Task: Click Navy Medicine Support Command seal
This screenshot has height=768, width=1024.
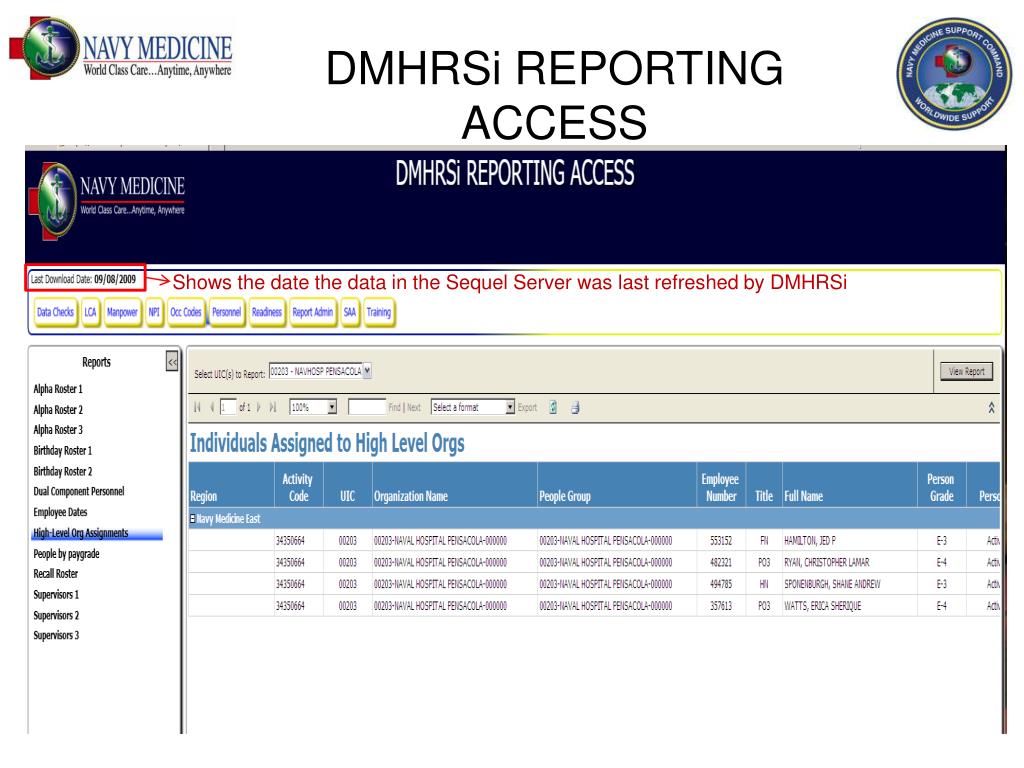Action: pos(953,72)
